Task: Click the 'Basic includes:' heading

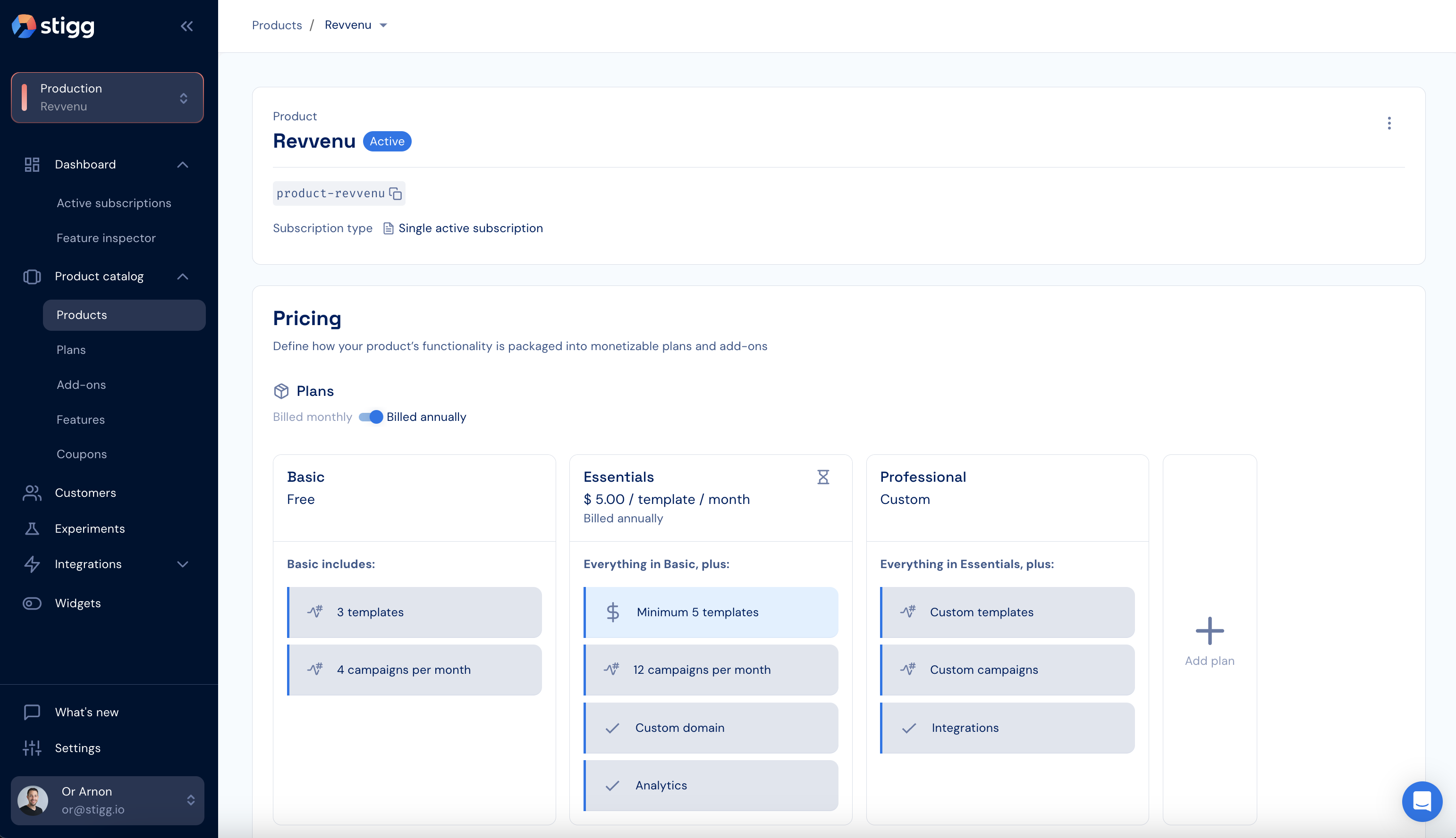Action: [x=331, y=565]
